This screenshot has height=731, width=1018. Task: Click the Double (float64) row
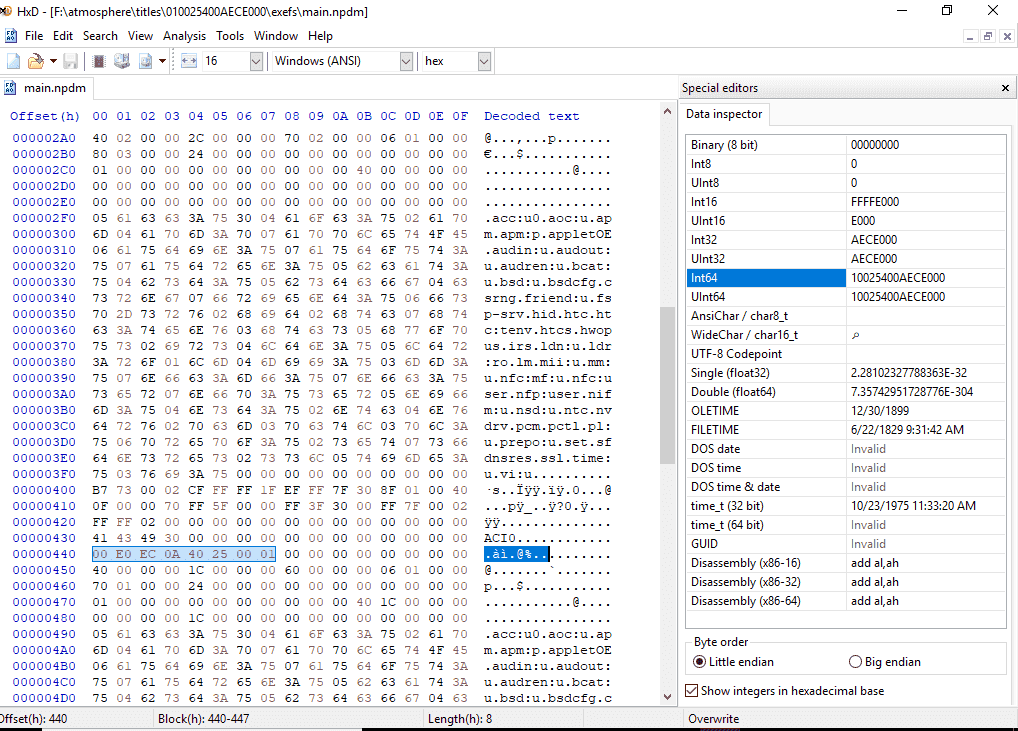845,391
